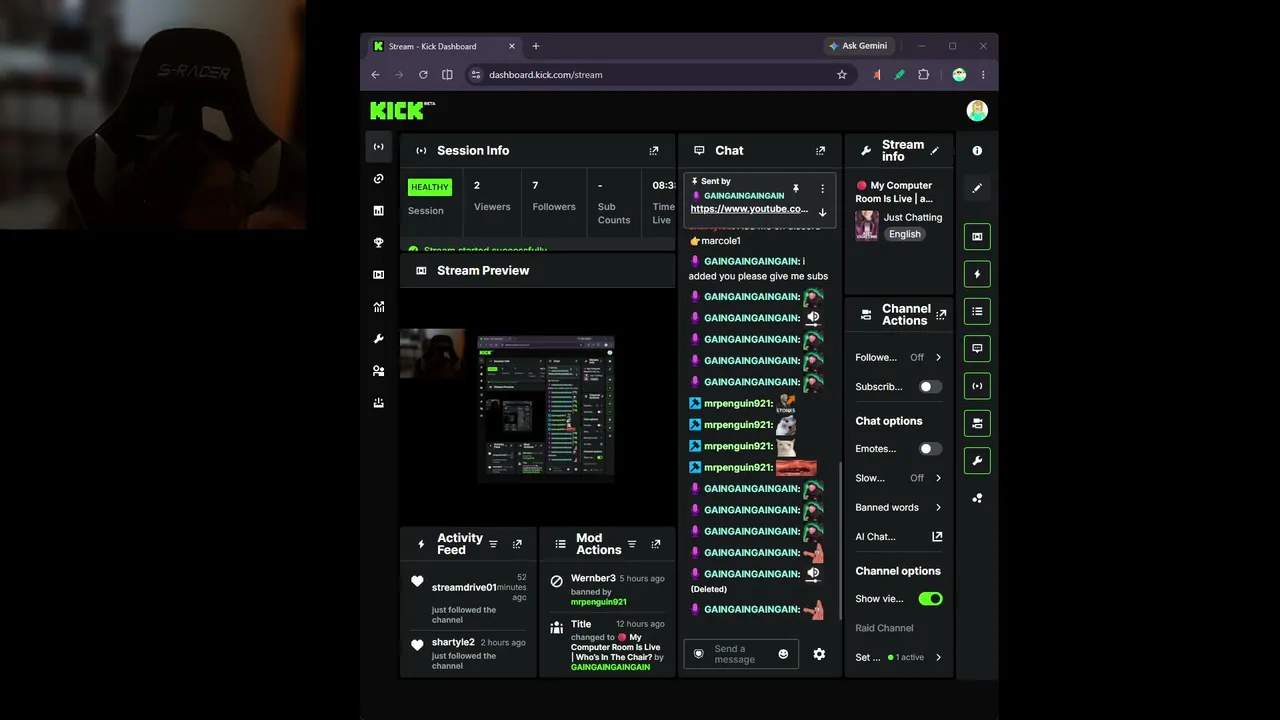1280x720 pixels.
Task: Toggle Stream Info widget in right sidebar
Action: point(977,460)
